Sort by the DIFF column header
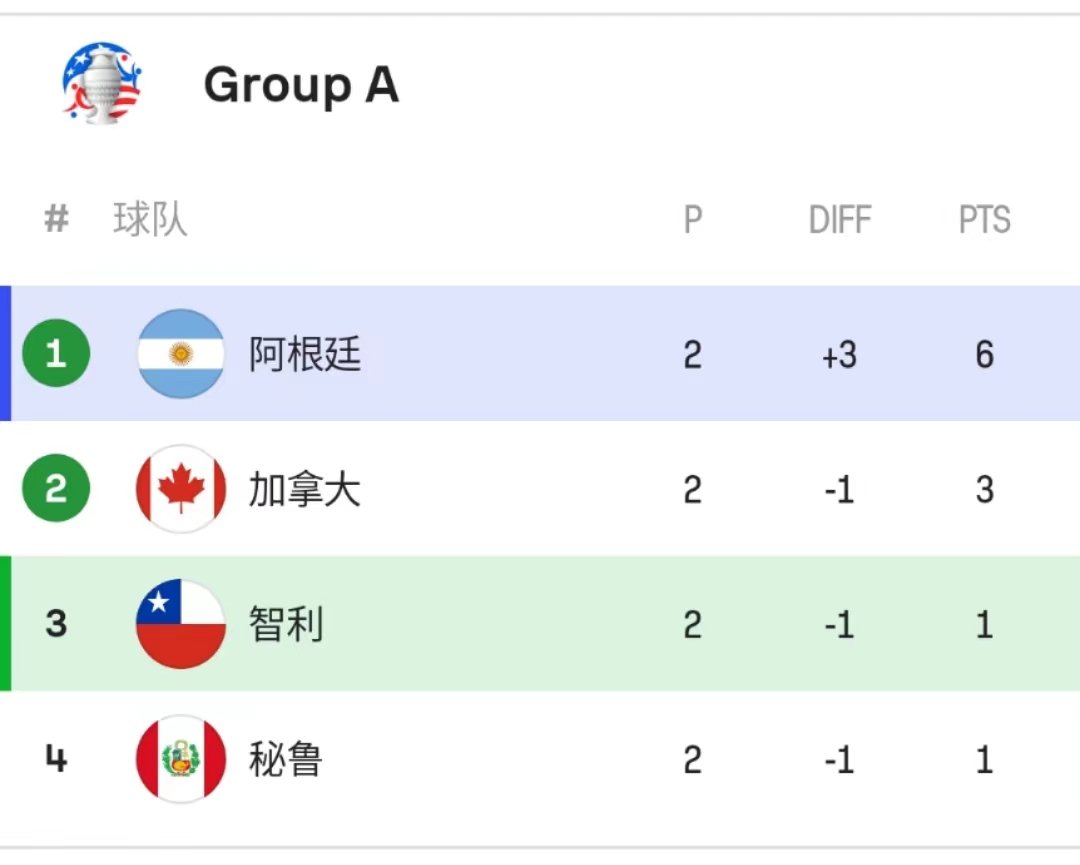Screen dimensions: 1080x865 (840, 220)
